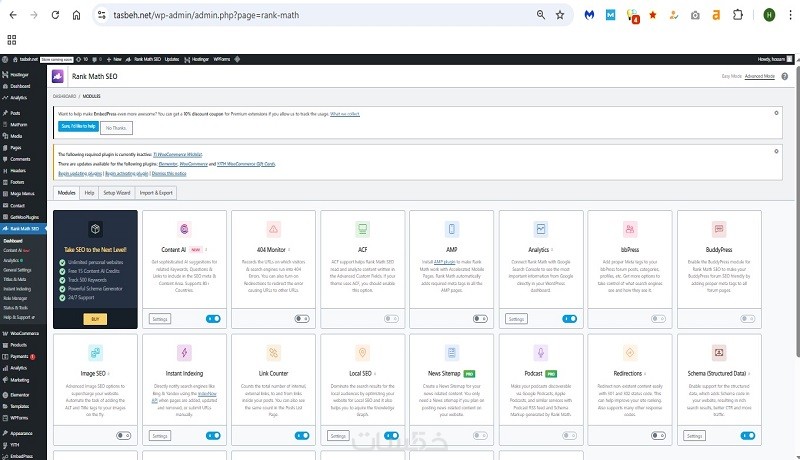This screenshot has width=800, height=460.
Task: Click the help question mark icon
Action: pyautogui.click(x=785, y=76)
